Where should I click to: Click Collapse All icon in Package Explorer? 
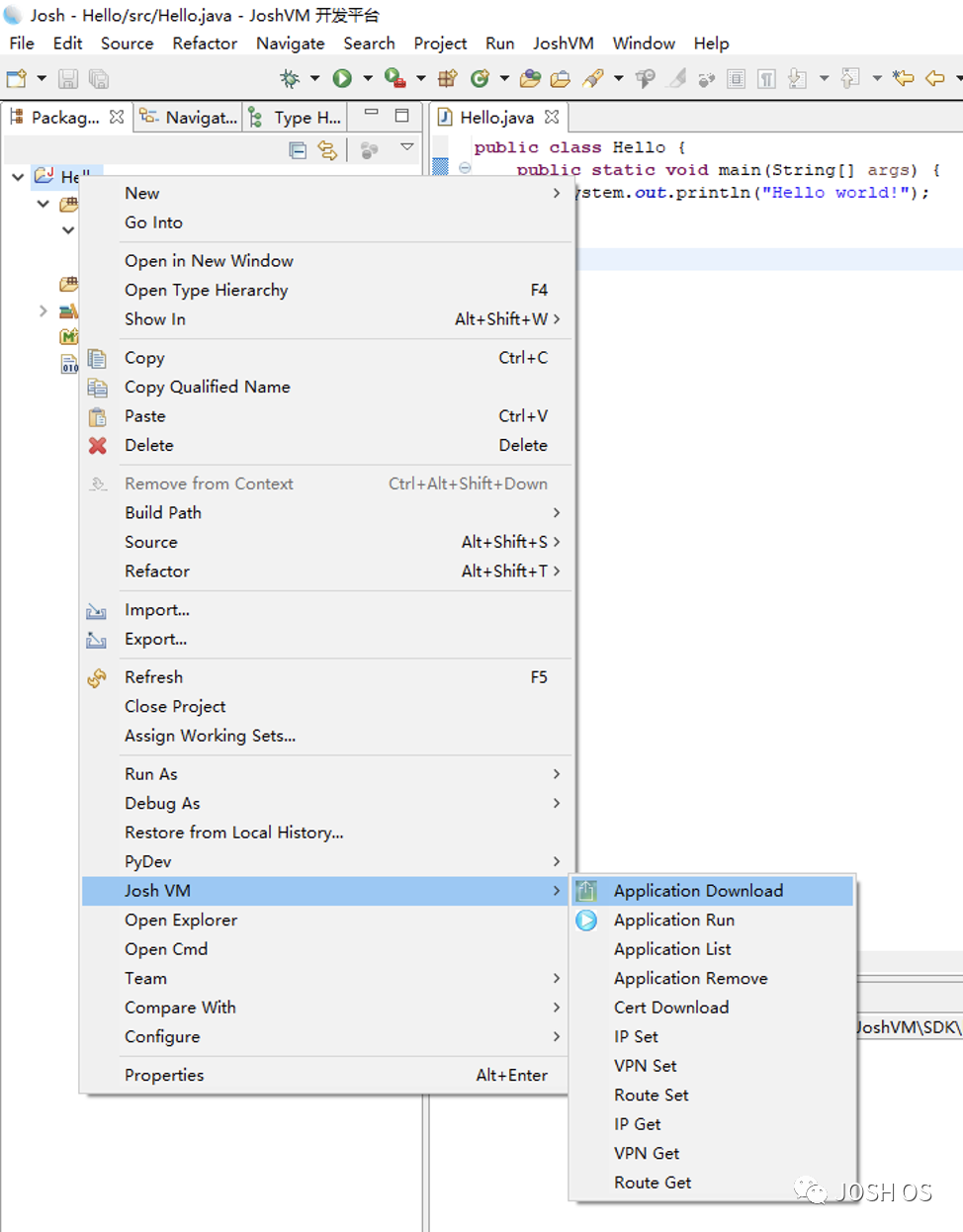click(x=298, y=150)
